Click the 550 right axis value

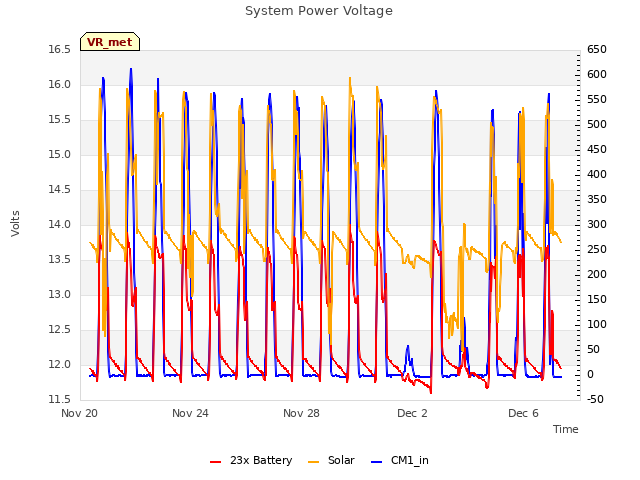597,100
